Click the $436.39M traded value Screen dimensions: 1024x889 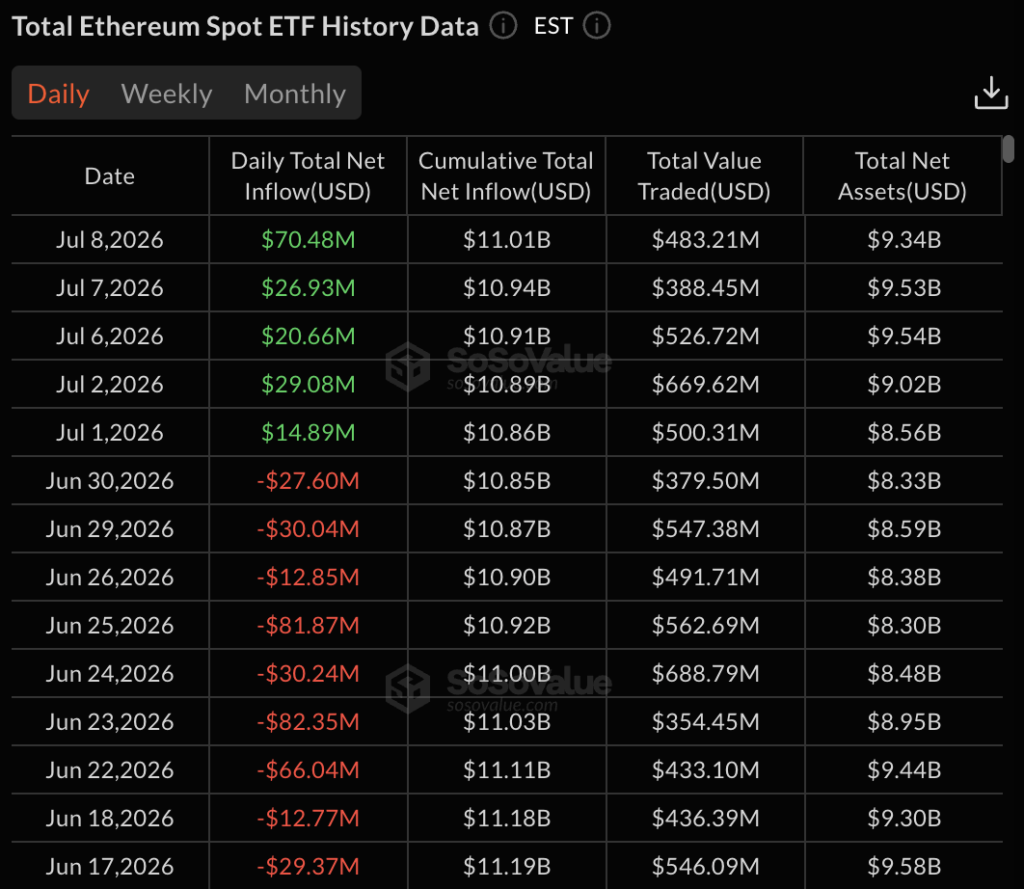705,819
